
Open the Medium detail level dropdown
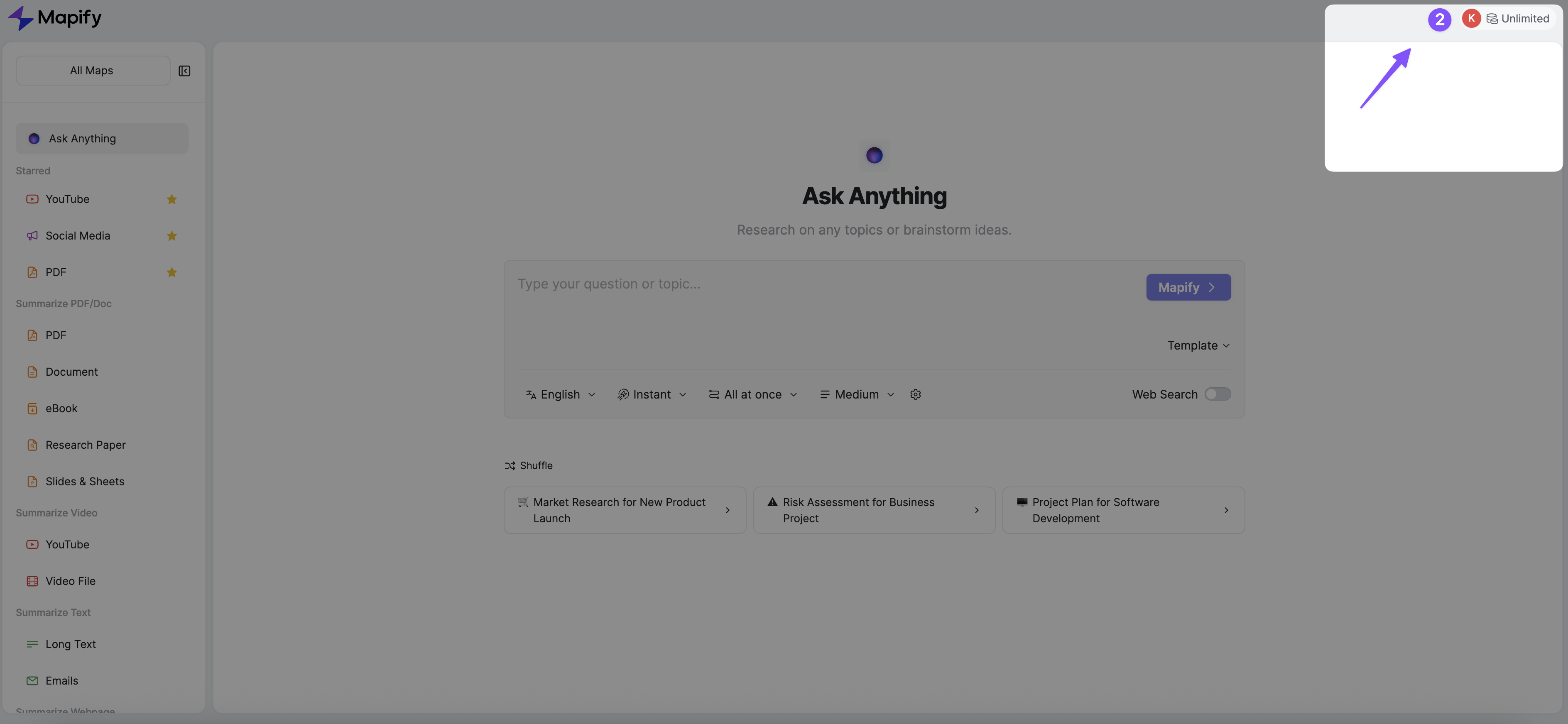856,394
